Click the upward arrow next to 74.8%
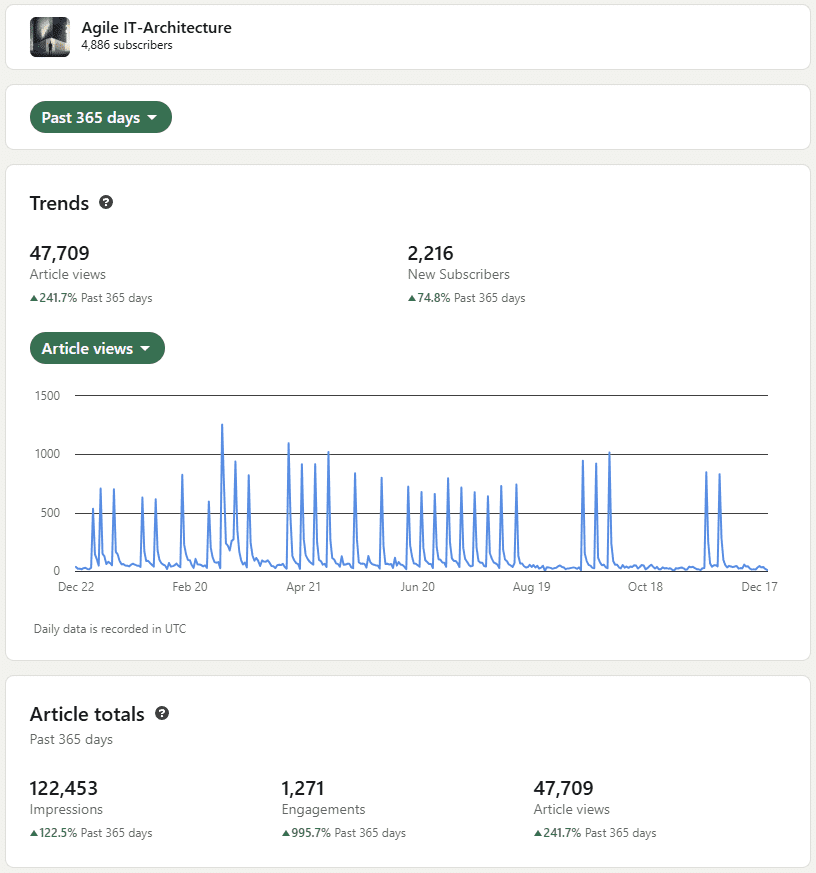The height and width of the screenshot is (873, 816). [x=412, y=297]
